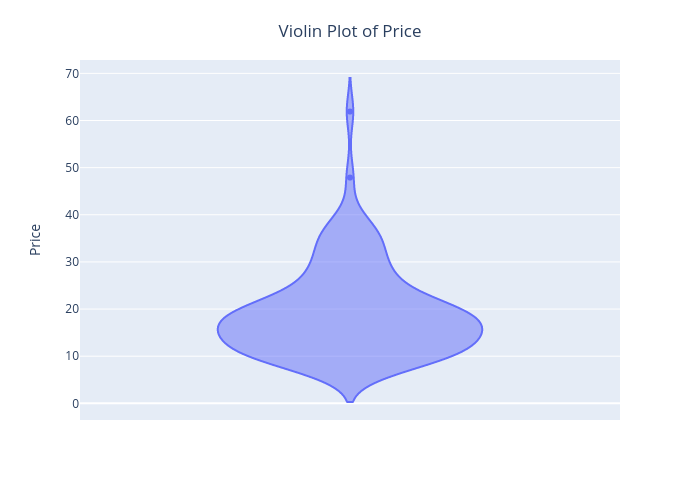
Task: Click y-axis tick label 50
Action: (72, 168)
